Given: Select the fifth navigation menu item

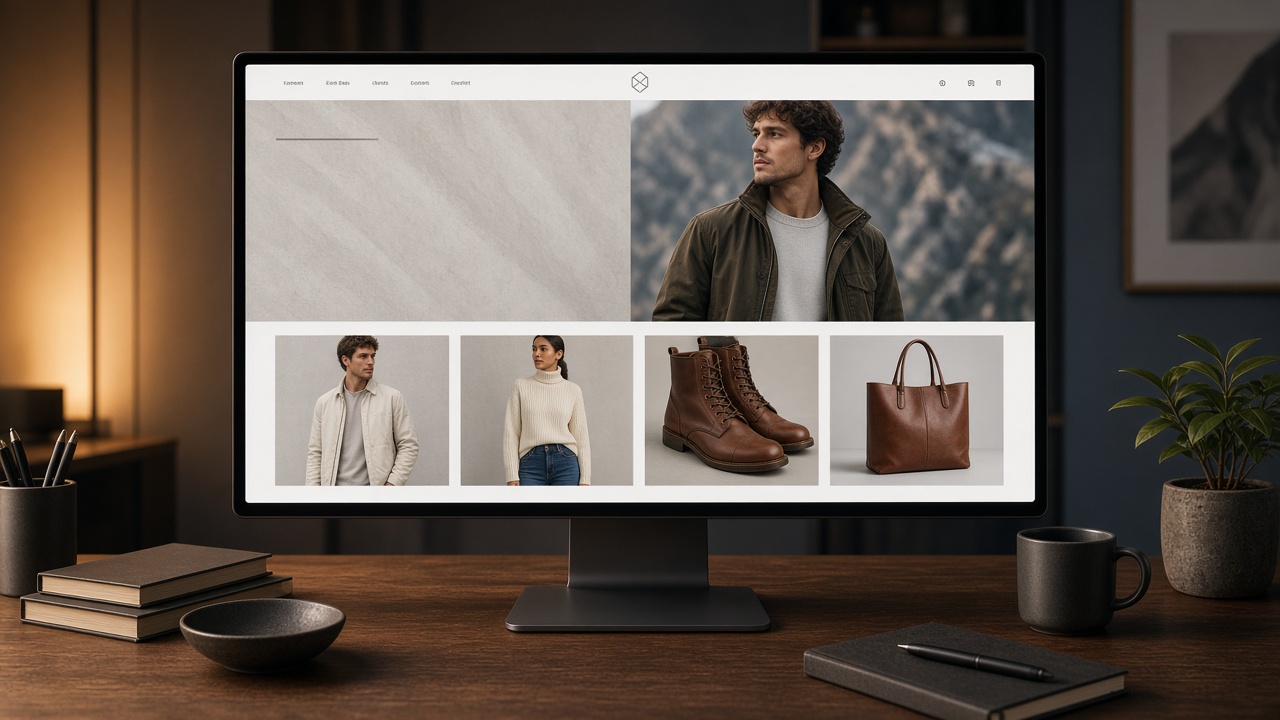Looking at the screenshot, I should click(x=460, y=83).
